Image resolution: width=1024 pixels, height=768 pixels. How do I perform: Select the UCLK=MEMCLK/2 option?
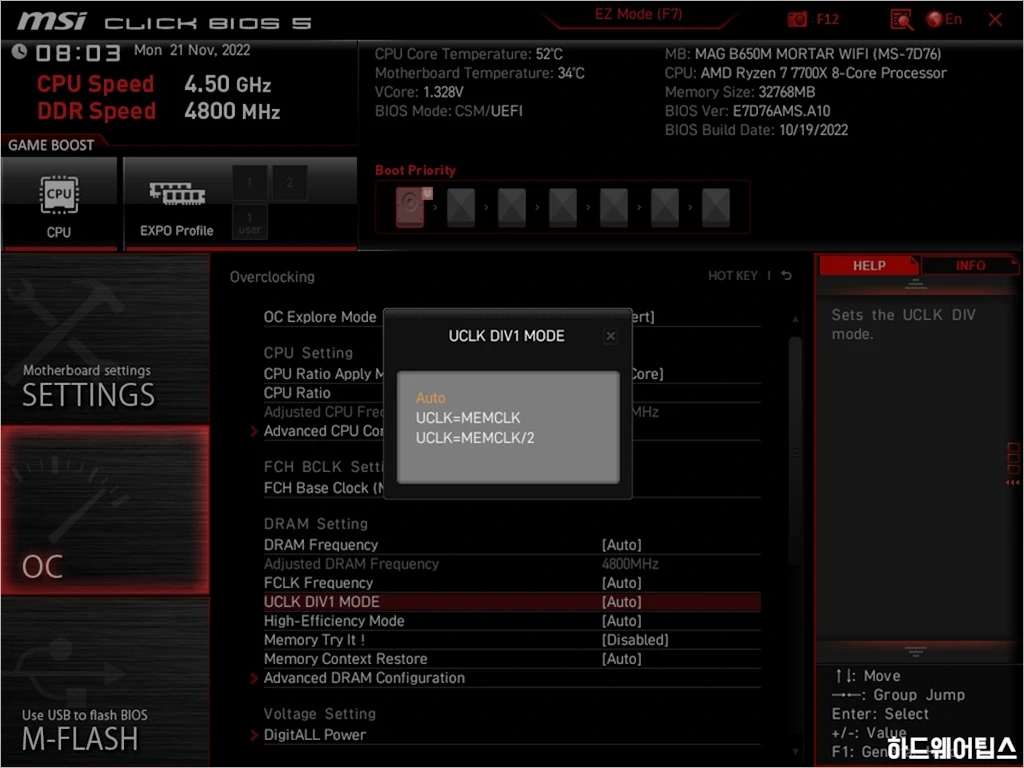click(475, 438)
